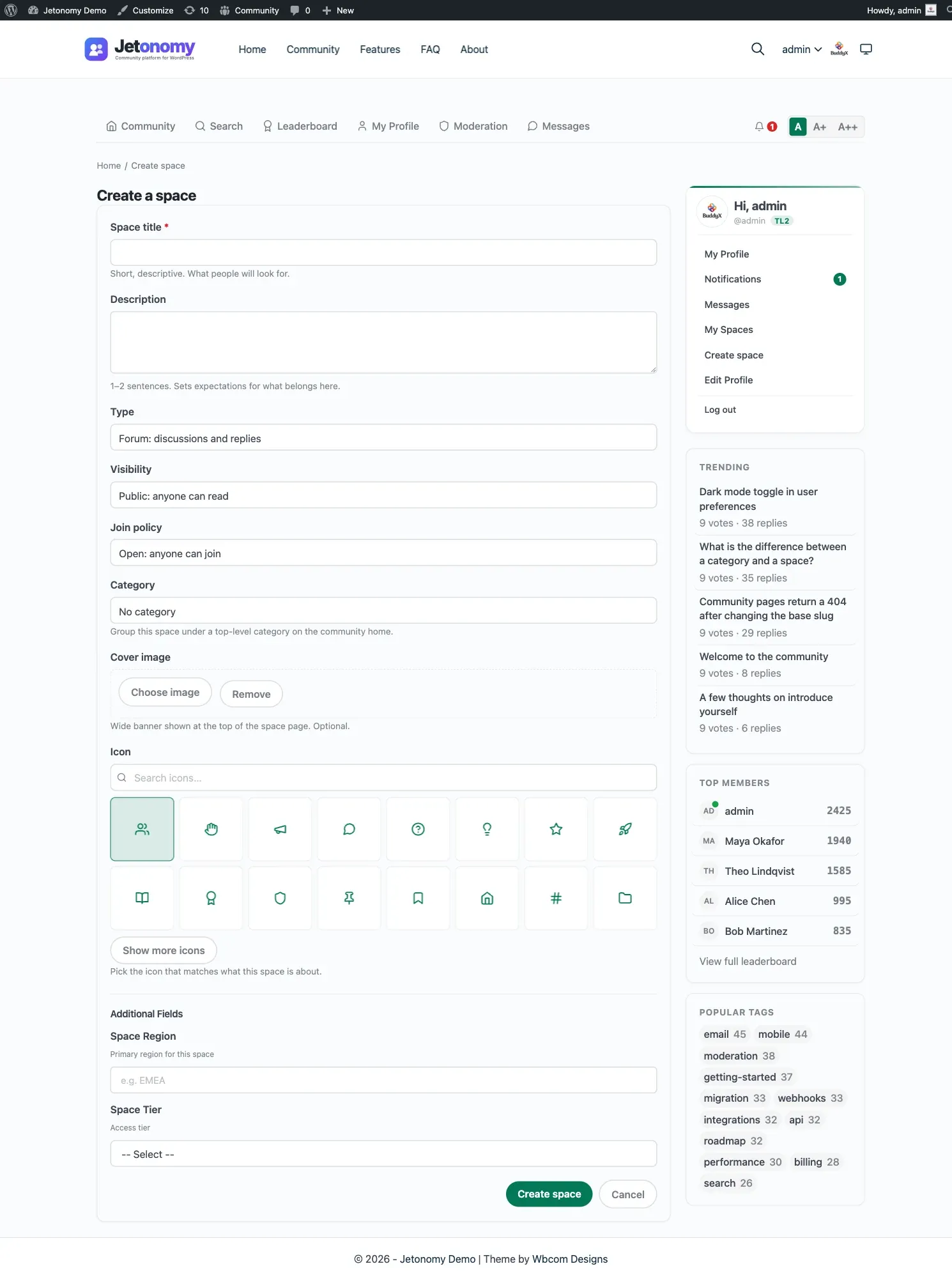952x1280 pixels.
Task: Focus the Space title field
Action: [x=383, y=252]
